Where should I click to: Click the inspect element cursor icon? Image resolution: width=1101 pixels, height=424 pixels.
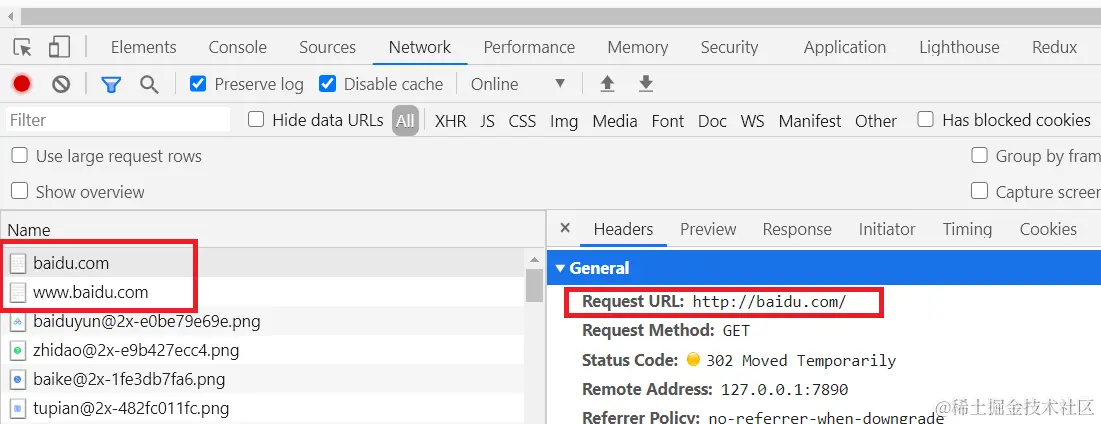pos(23,47)
